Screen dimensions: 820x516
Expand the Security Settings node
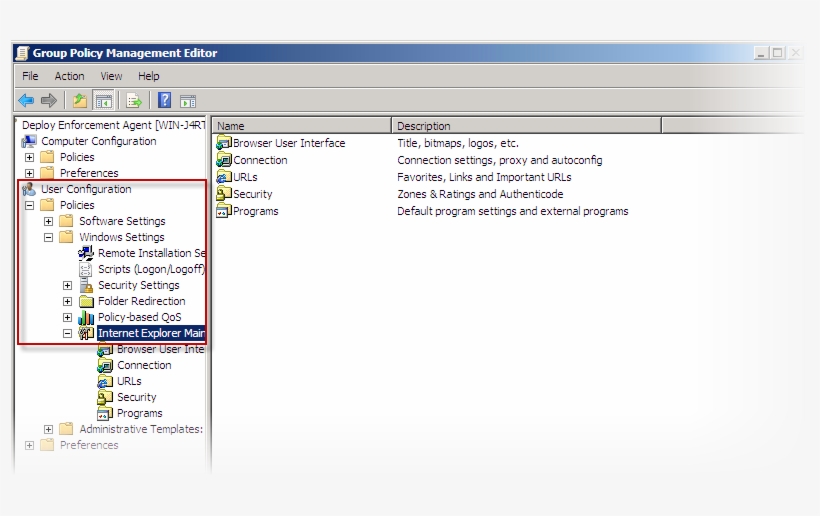(x=67, y=285)
